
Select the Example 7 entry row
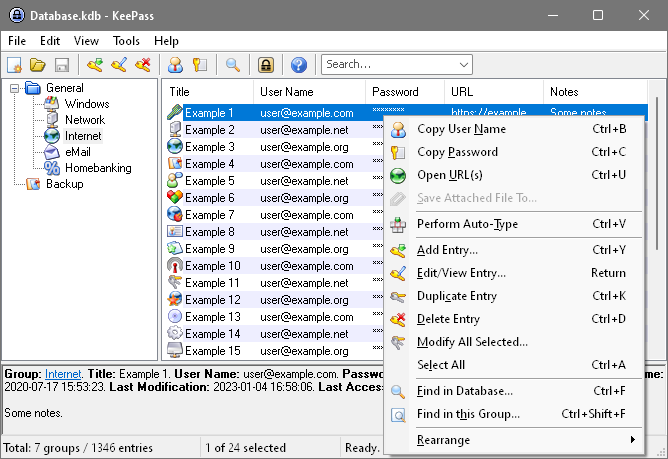[210, 215]
